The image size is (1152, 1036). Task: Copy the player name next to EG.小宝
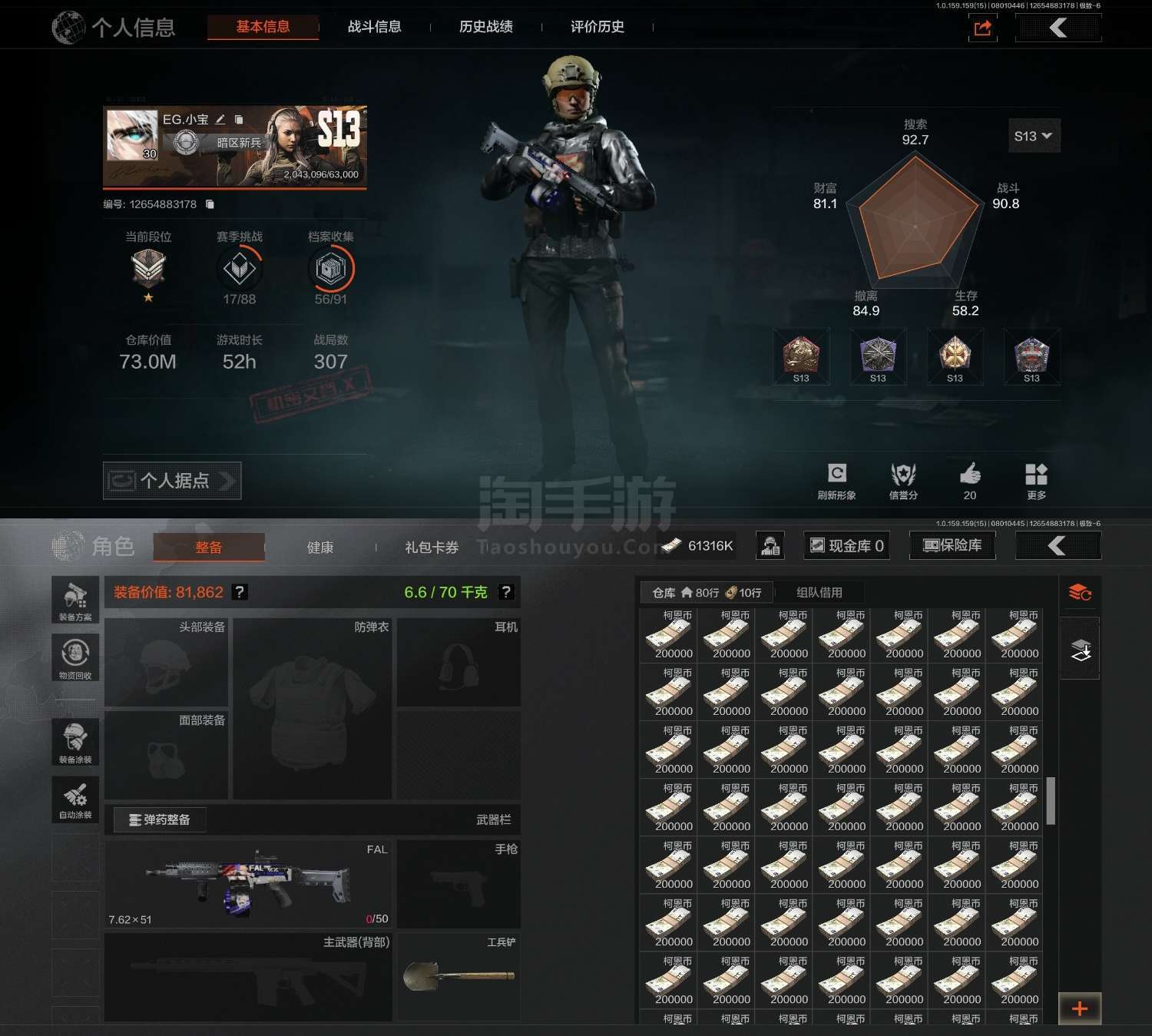(x=239, y=119)
